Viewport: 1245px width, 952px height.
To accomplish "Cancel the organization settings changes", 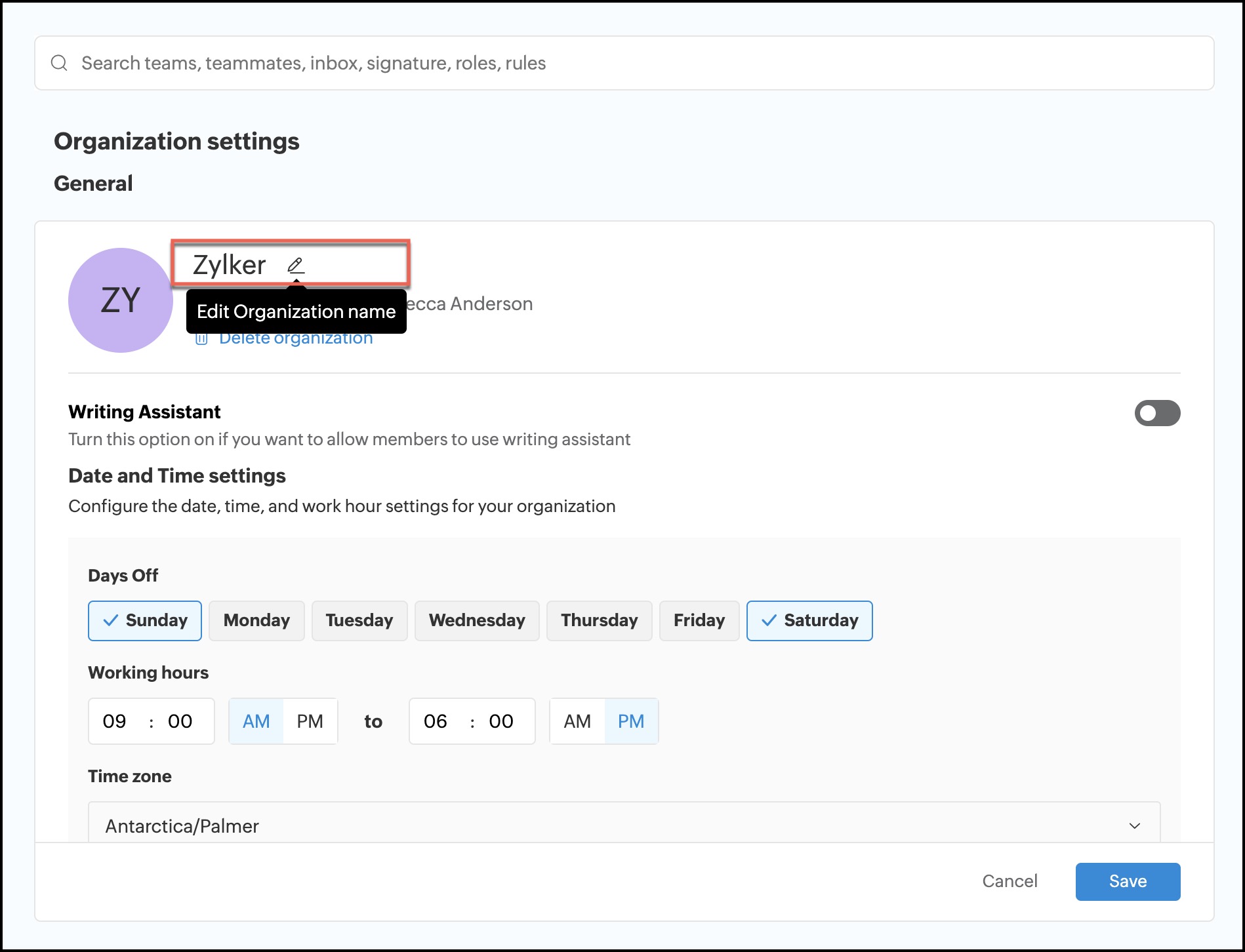I will point(1010,881).
